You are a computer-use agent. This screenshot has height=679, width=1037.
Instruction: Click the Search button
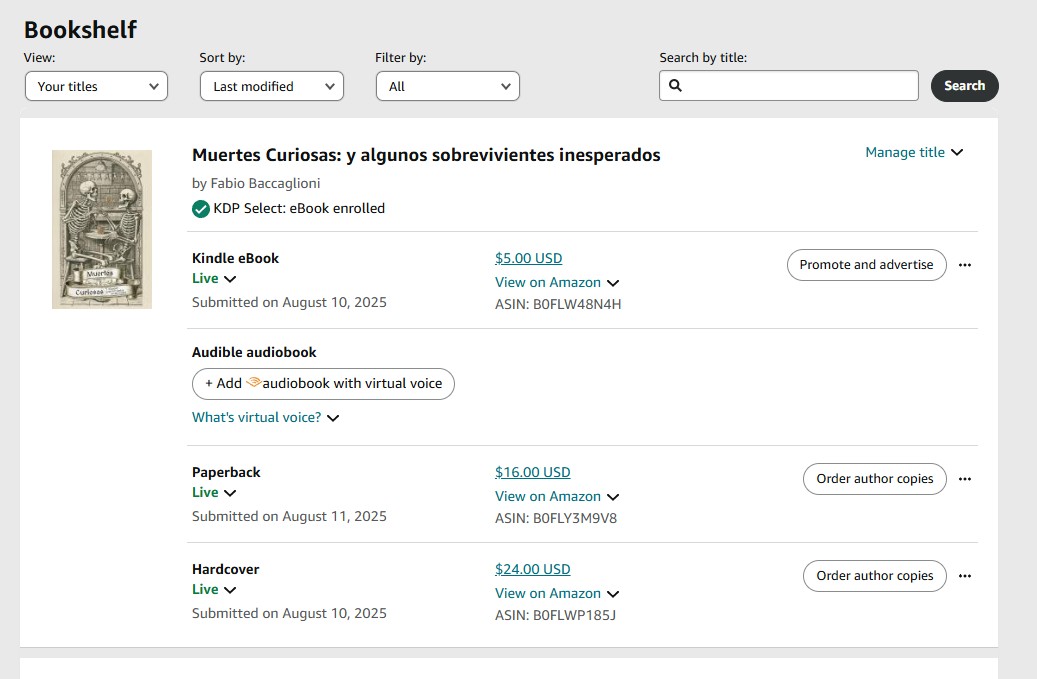964,86
